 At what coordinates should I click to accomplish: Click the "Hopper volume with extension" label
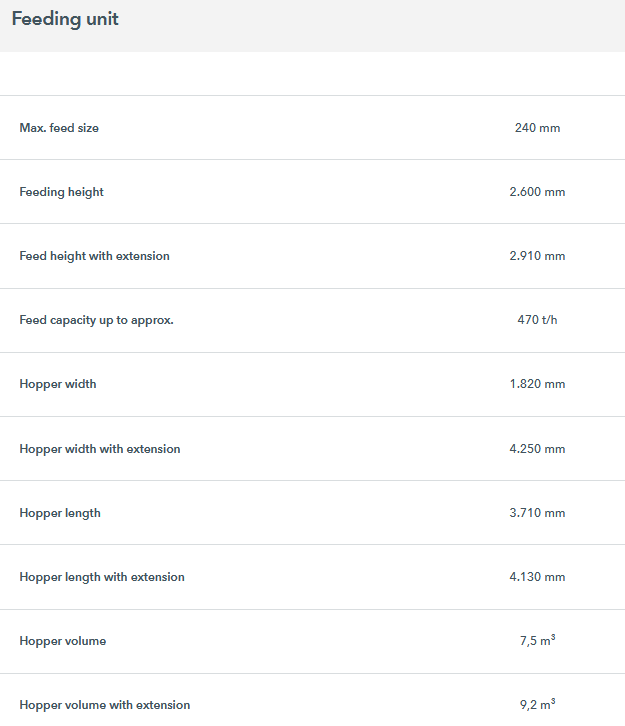(x=104, y=705)
